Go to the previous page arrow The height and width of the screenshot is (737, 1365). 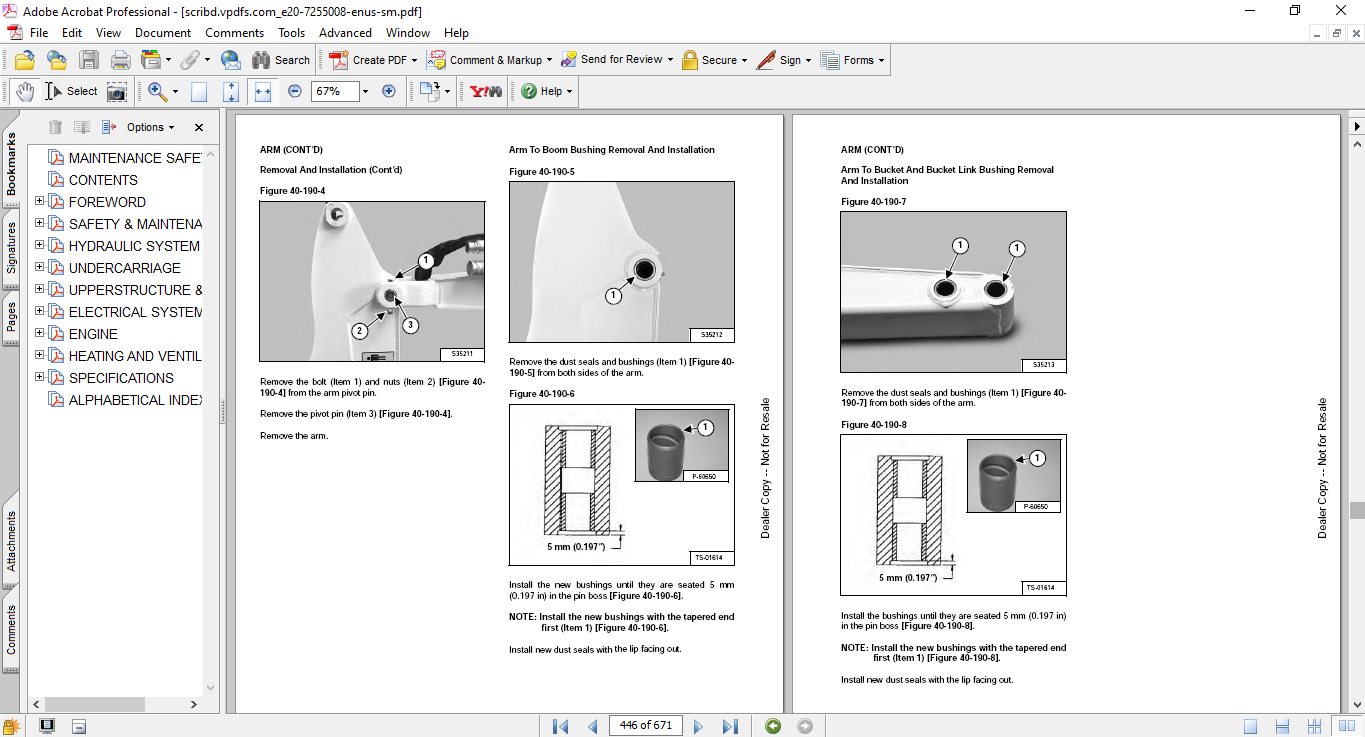593,726
